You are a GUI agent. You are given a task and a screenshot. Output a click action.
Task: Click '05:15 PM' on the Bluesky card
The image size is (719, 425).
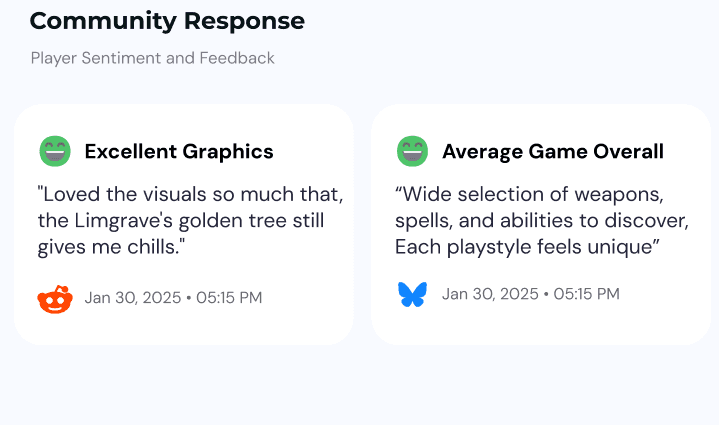(586, 294)
